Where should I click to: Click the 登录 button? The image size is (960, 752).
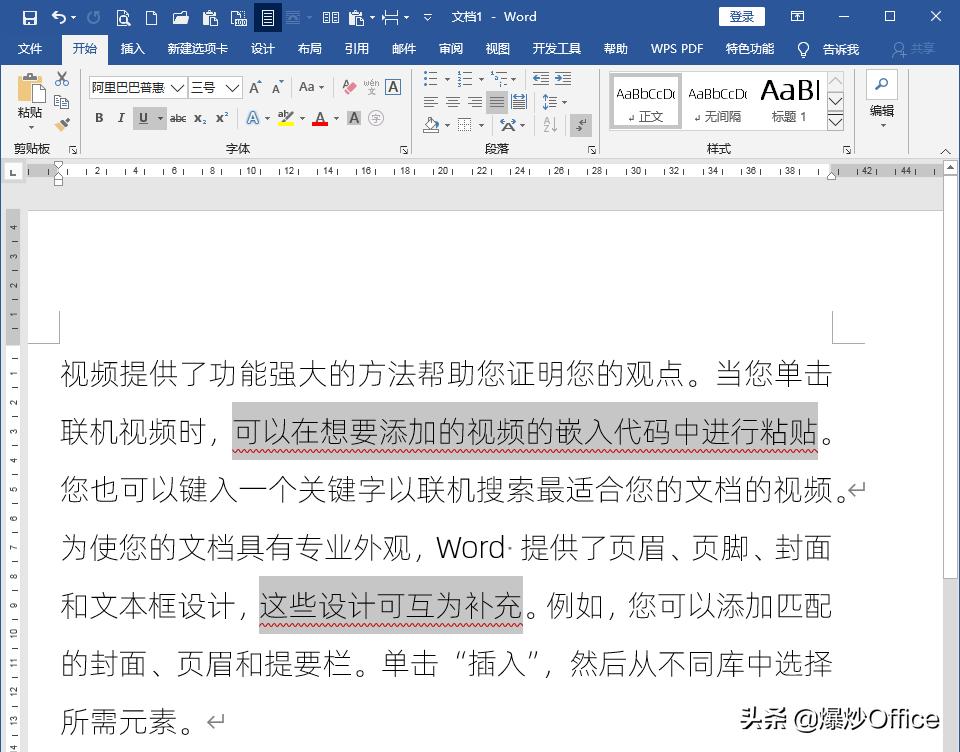point(742,16)
